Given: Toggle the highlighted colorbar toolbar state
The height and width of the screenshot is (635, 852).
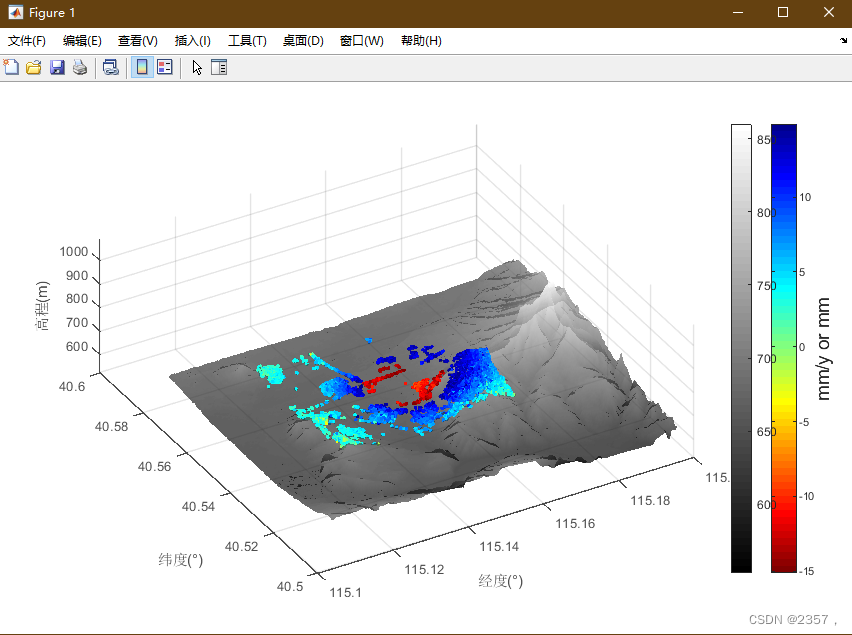Looking at the screenshot, I should click(x=141, y=67).
